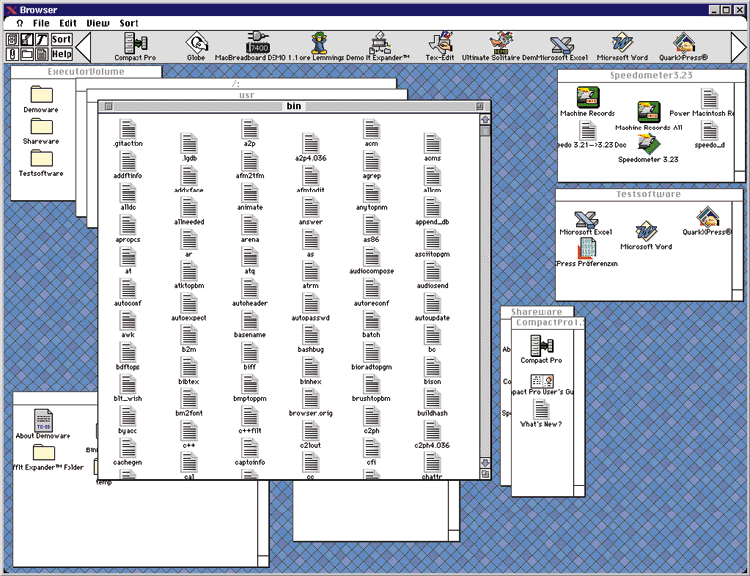This screenshot has width=750, height=576.
Task: Activate the Shareware window title bar
Action: coord(537,312)
